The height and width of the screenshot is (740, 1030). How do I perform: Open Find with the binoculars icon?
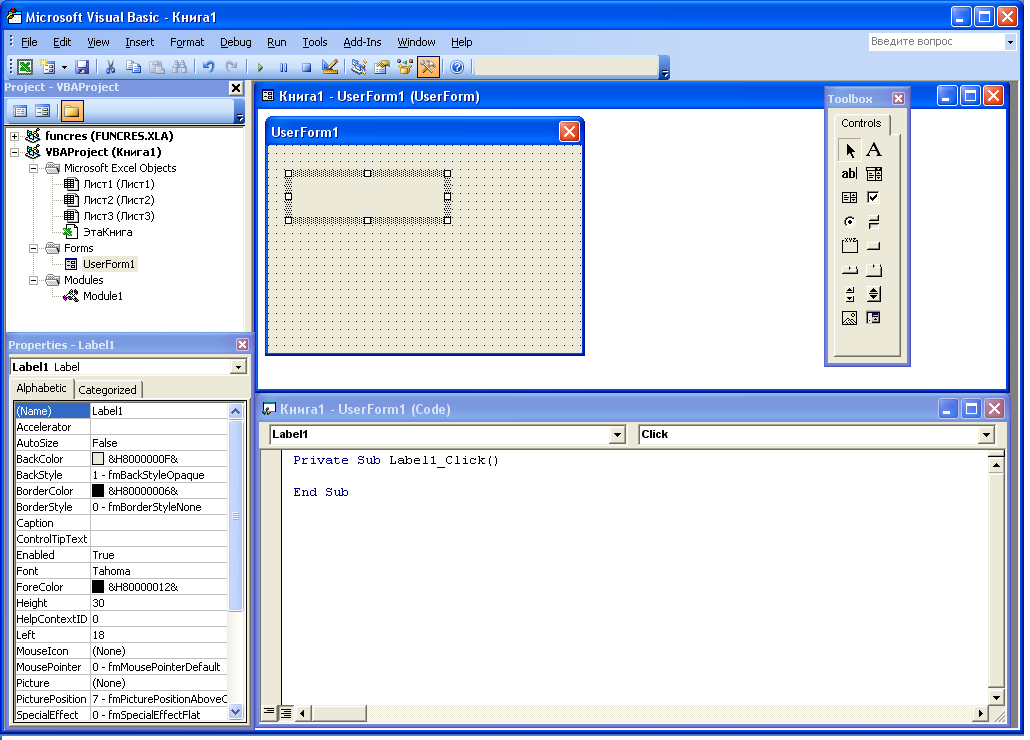179,67
